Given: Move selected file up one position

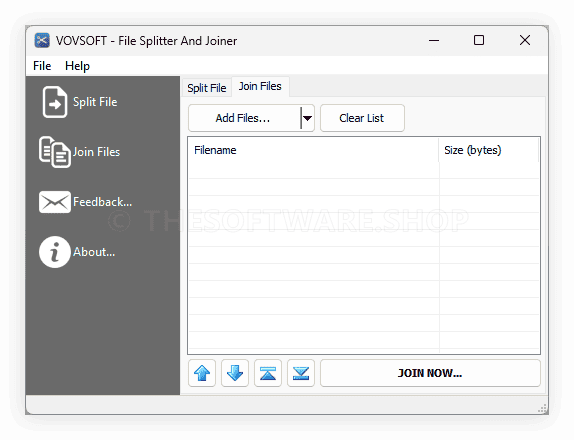Looking at the screenshot, I should [x=202, y=373].
